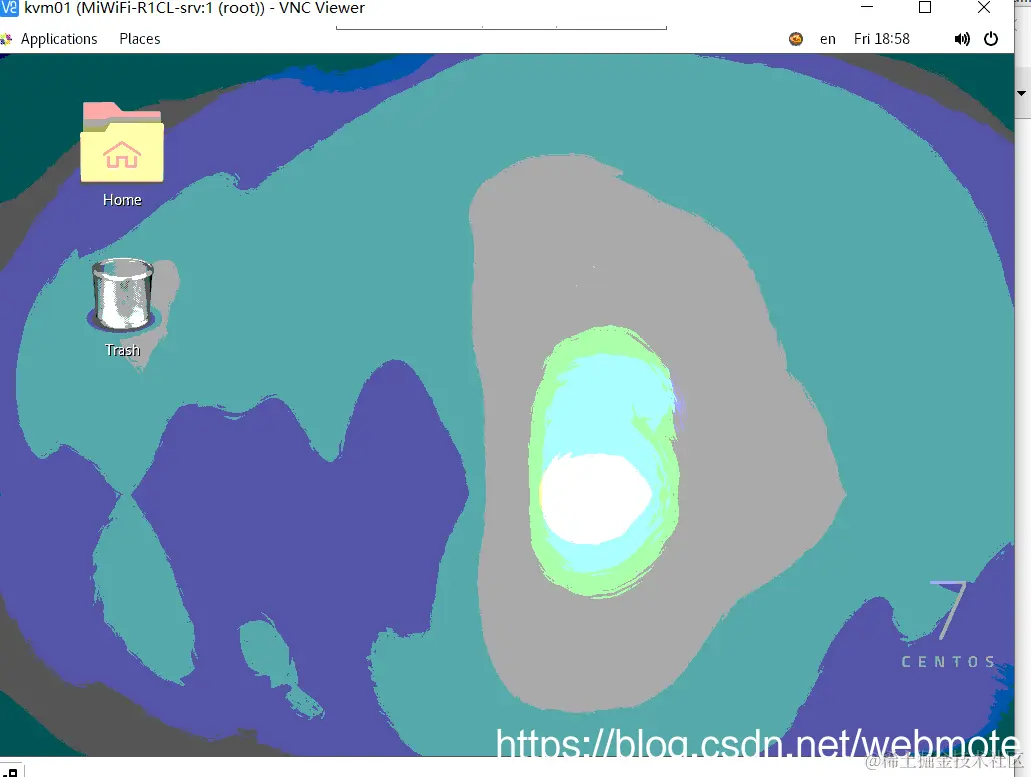Open the Home folder desktop icon

(122, 154)
